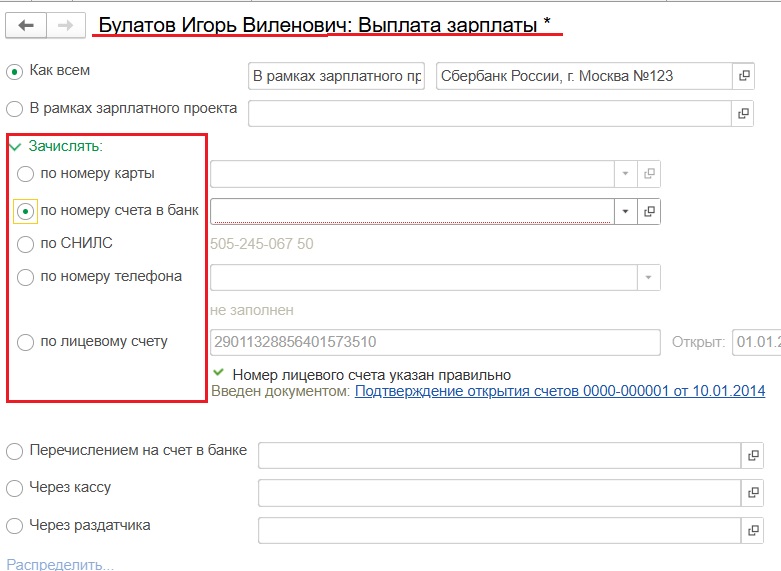Select the 'по номеру карты' radio button
The height and width of the screenshot is (571, 781).
(x=26, y=174)
